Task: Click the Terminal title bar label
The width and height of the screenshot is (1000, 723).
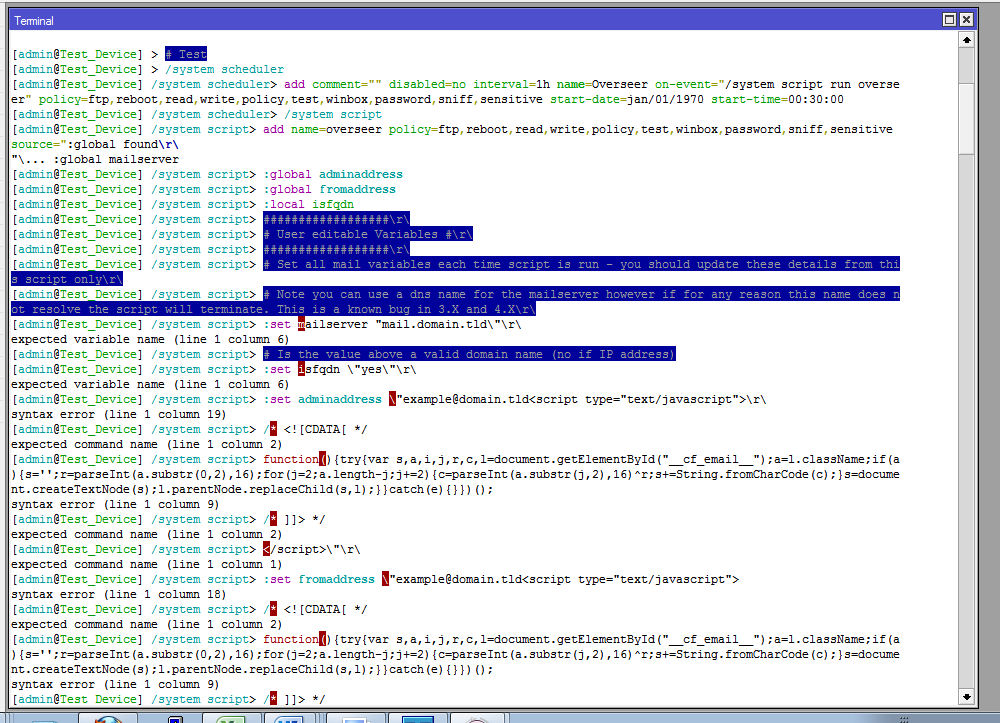Action: click(x=34, y=21)
